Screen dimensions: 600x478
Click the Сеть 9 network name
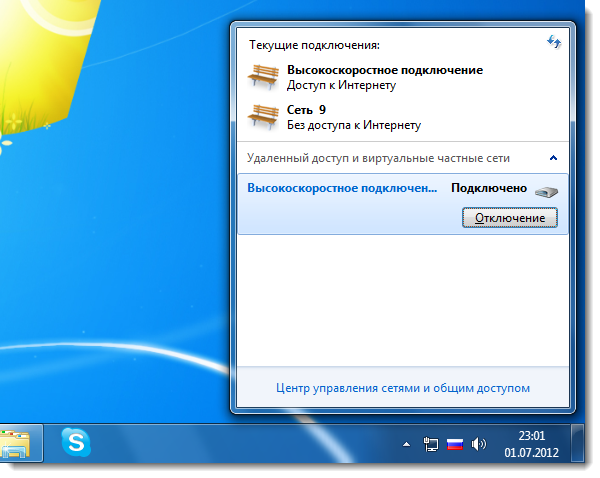[x=306, y=110]
